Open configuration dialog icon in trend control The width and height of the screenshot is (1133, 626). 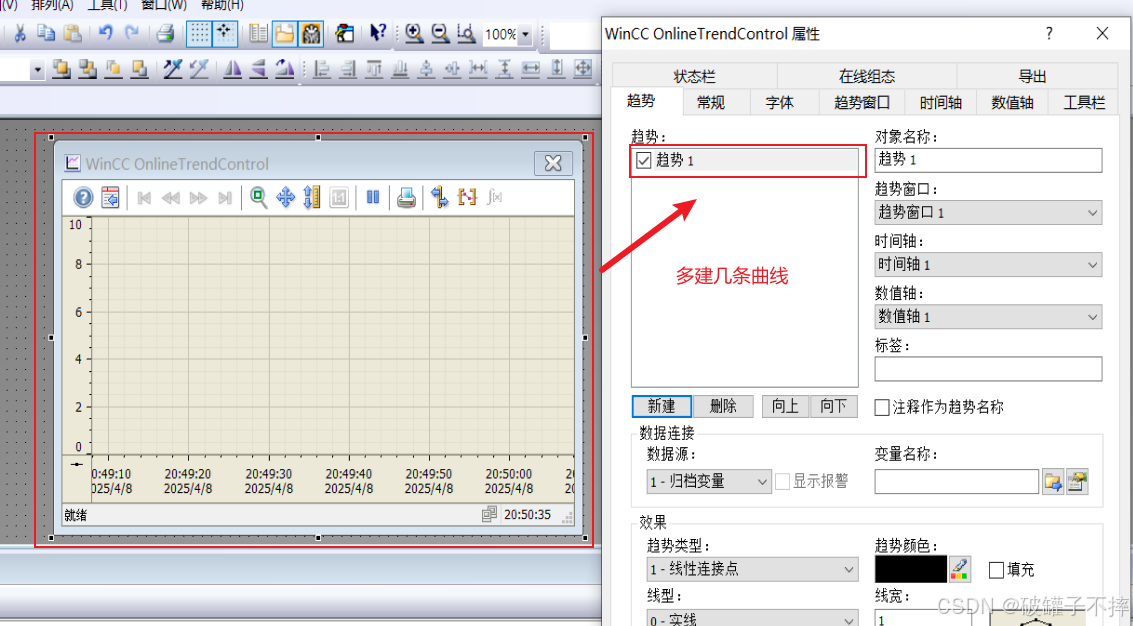[111, 197]
